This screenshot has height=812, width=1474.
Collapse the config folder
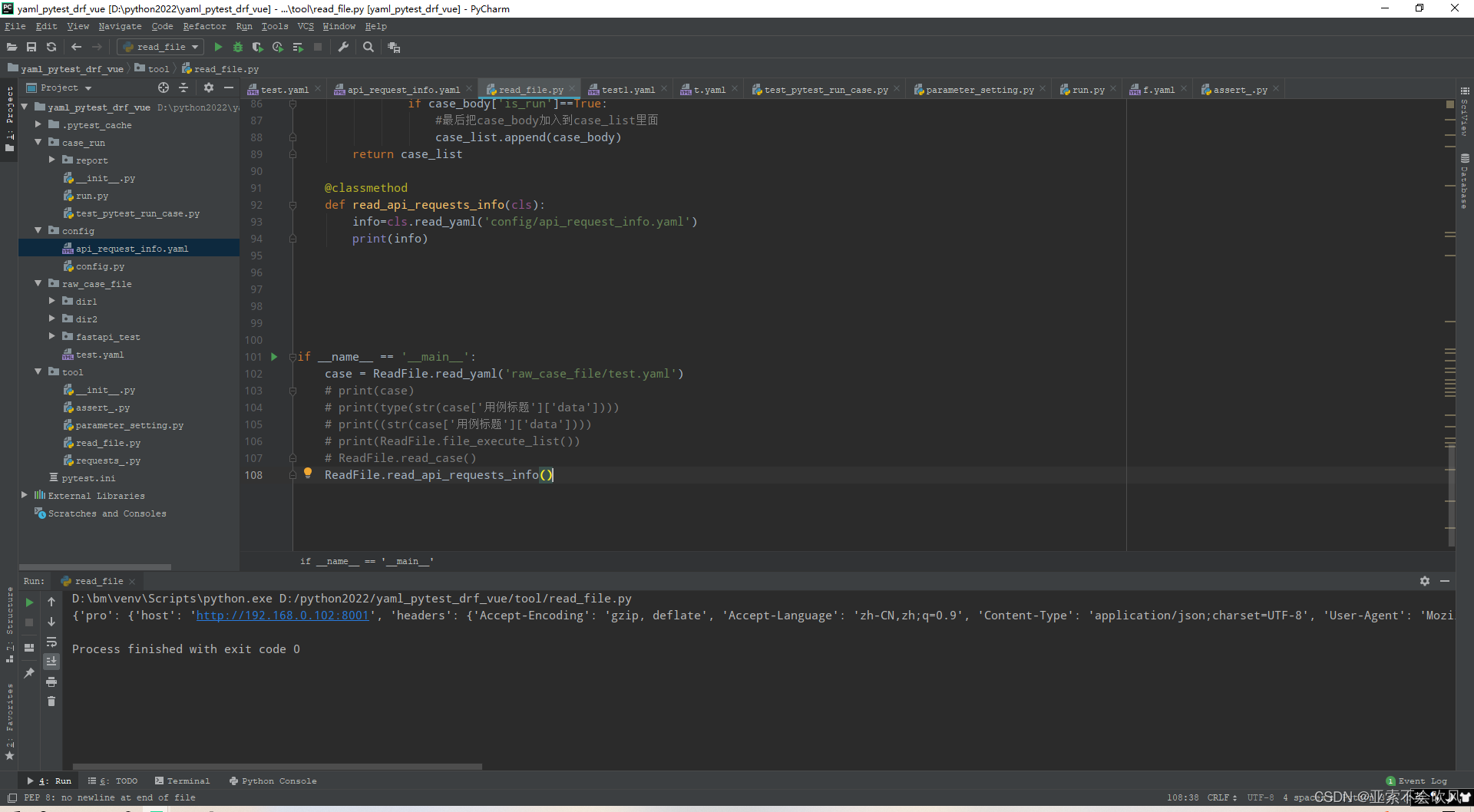tap(38, 230)
